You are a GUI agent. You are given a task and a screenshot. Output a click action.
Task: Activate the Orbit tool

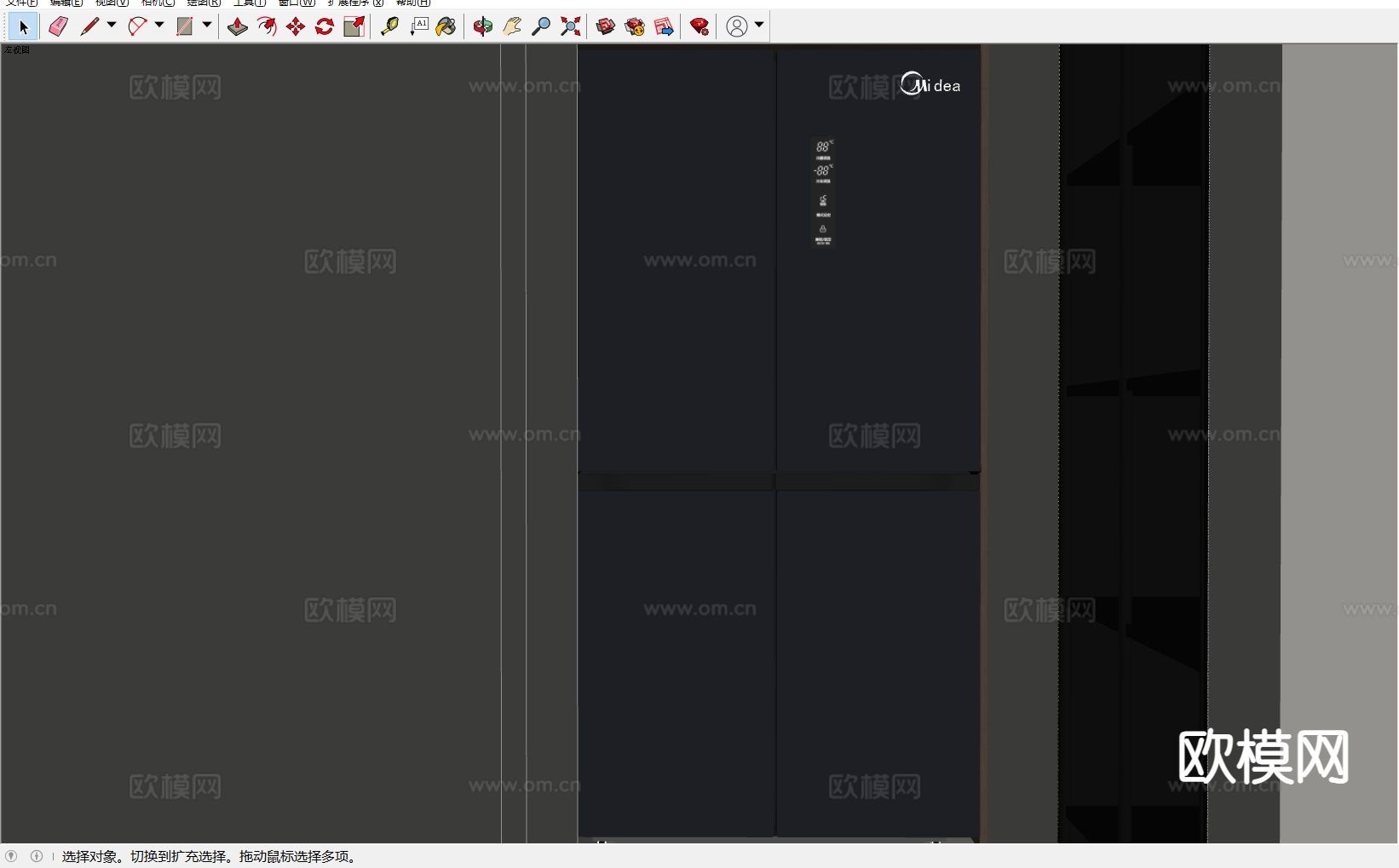tap(483, 27)
